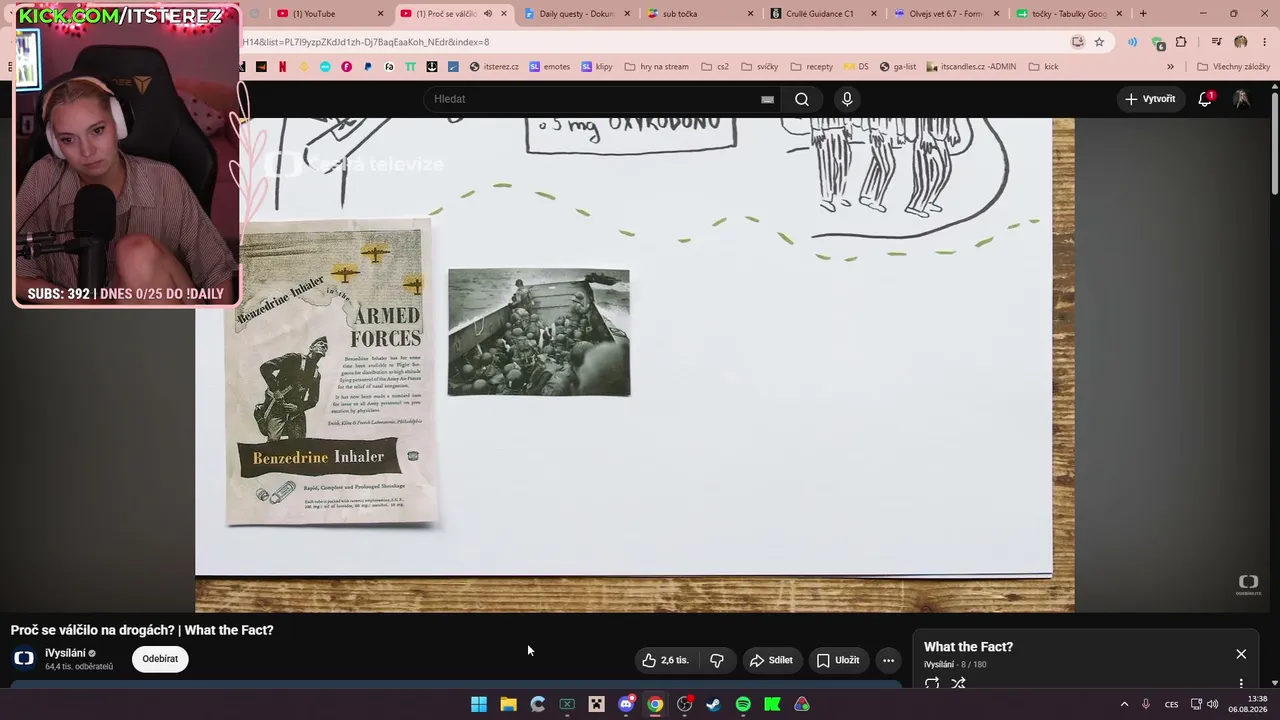Open the iVysílání channel avatar
1280x720 pixels.
click(x=24, y=658)
